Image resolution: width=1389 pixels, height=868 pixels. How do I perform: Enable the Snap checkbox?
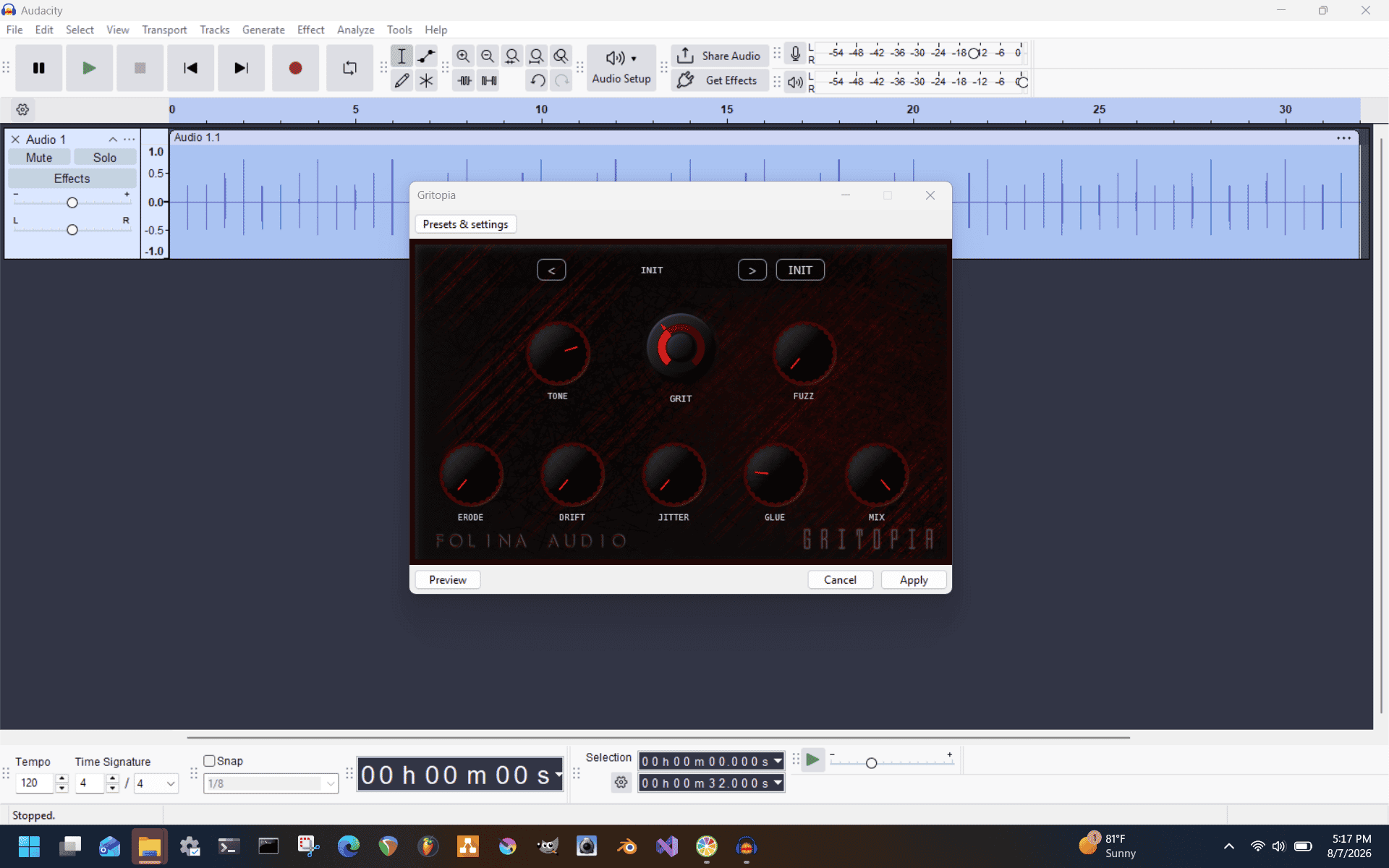(x=210, y=761)
